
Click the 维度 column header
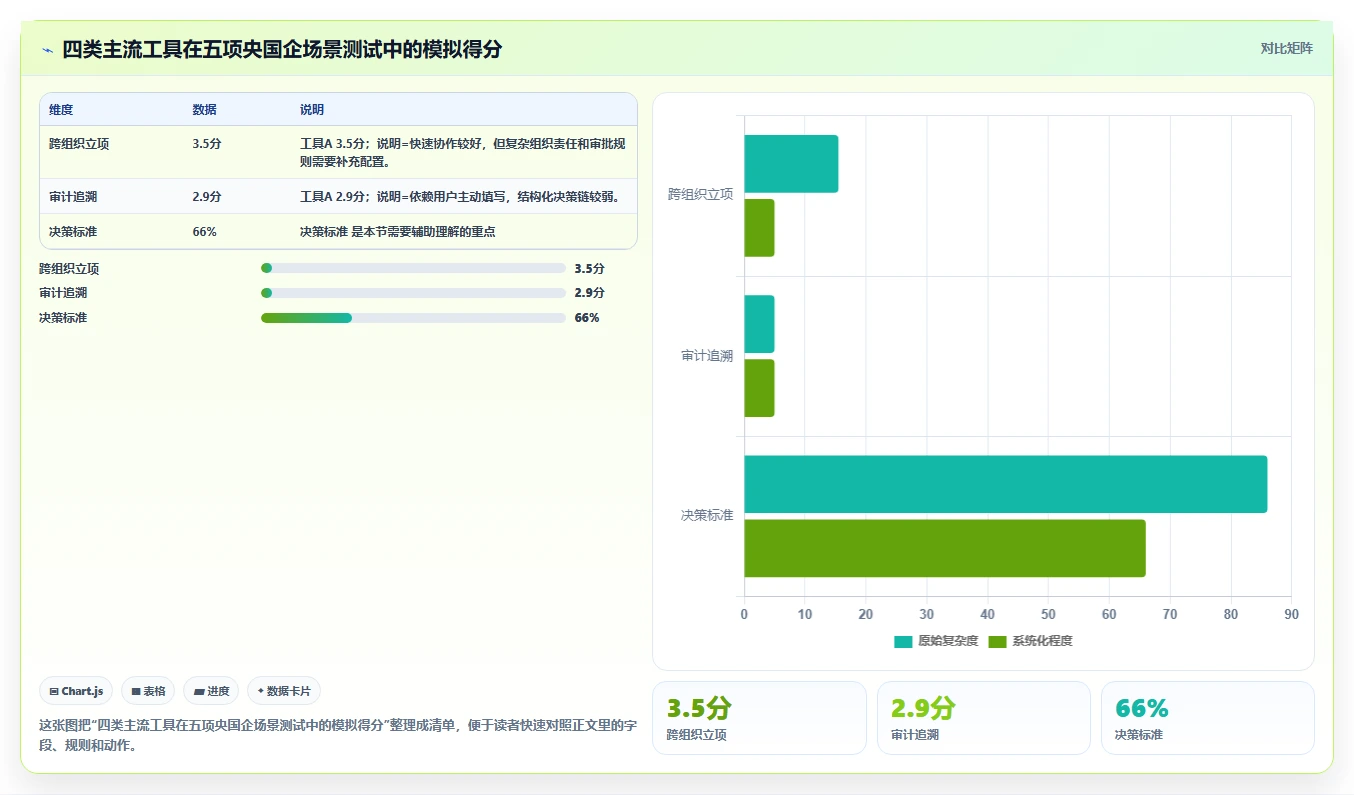(x=61, y=110)
